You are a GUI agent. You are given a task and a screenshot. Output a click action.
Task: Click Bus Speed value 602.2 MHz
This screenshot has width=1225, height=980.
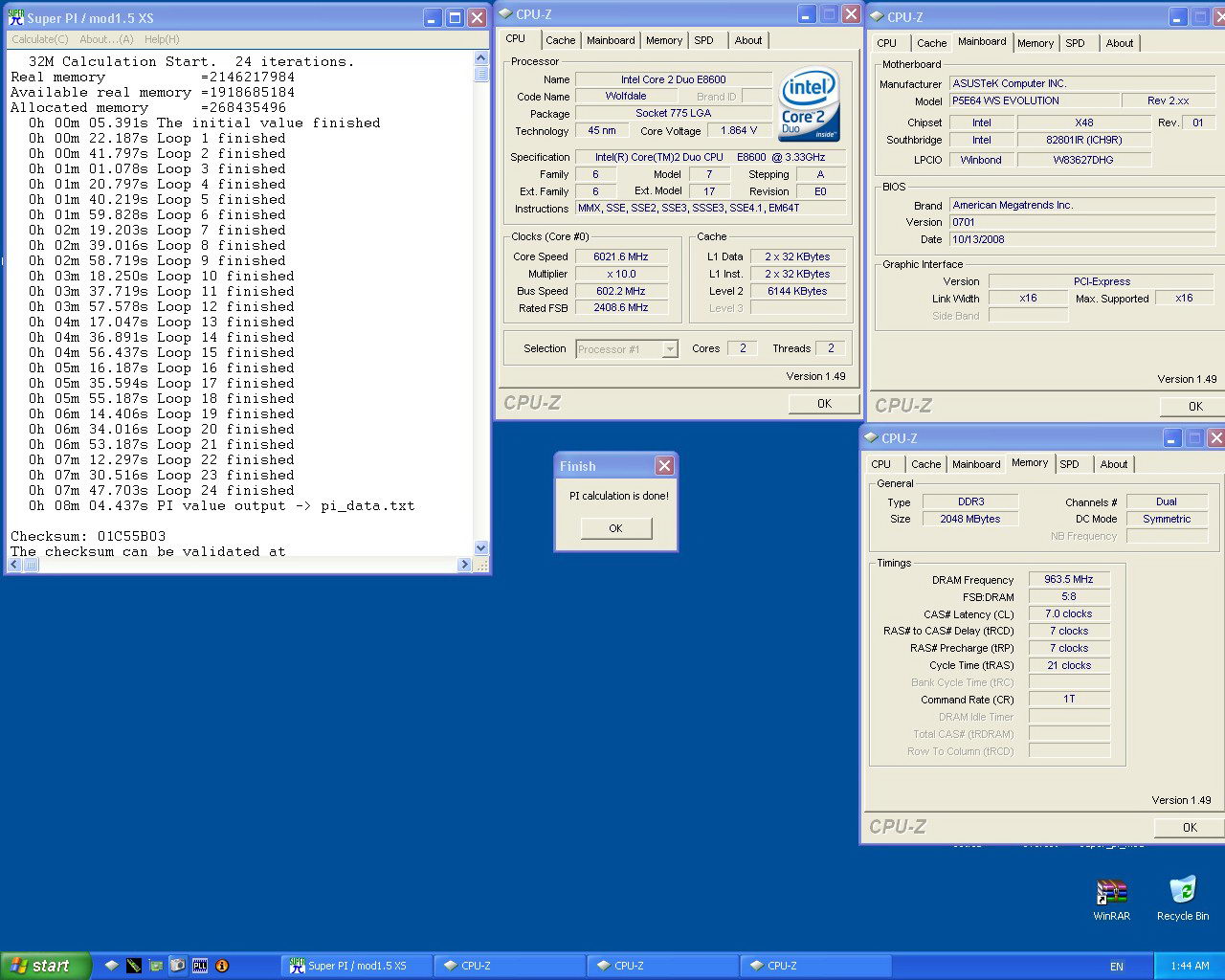[620, 291]
